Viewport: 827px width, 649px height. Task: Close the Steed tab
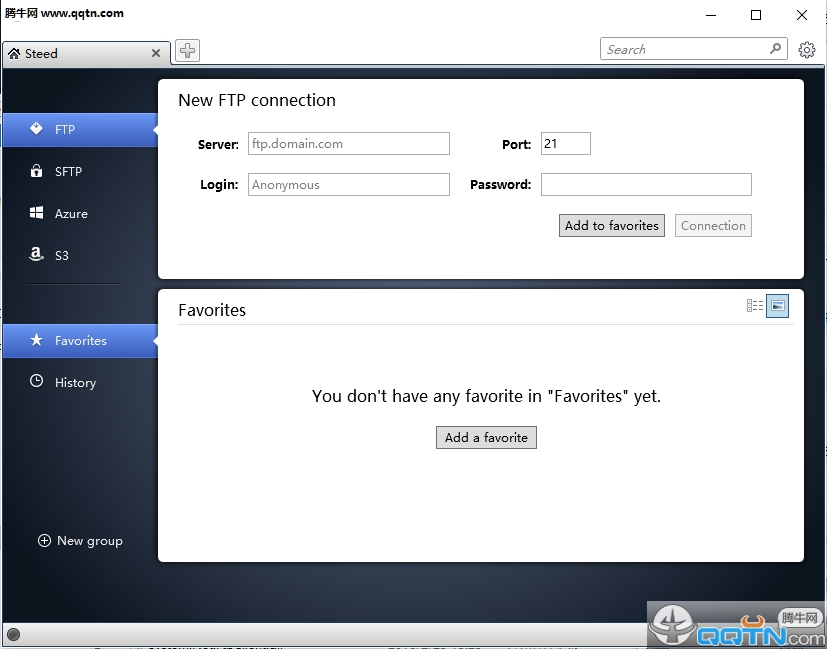[x=156, y=54]
